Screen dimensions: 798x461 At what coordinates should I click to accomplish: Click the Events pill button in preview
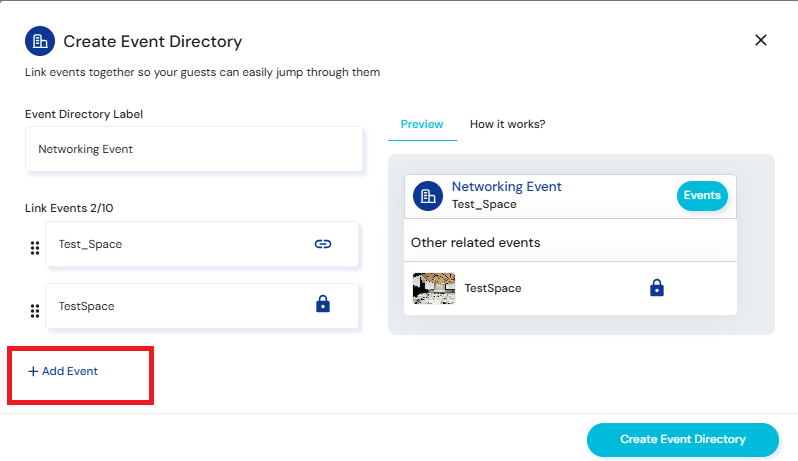point(701,196)
